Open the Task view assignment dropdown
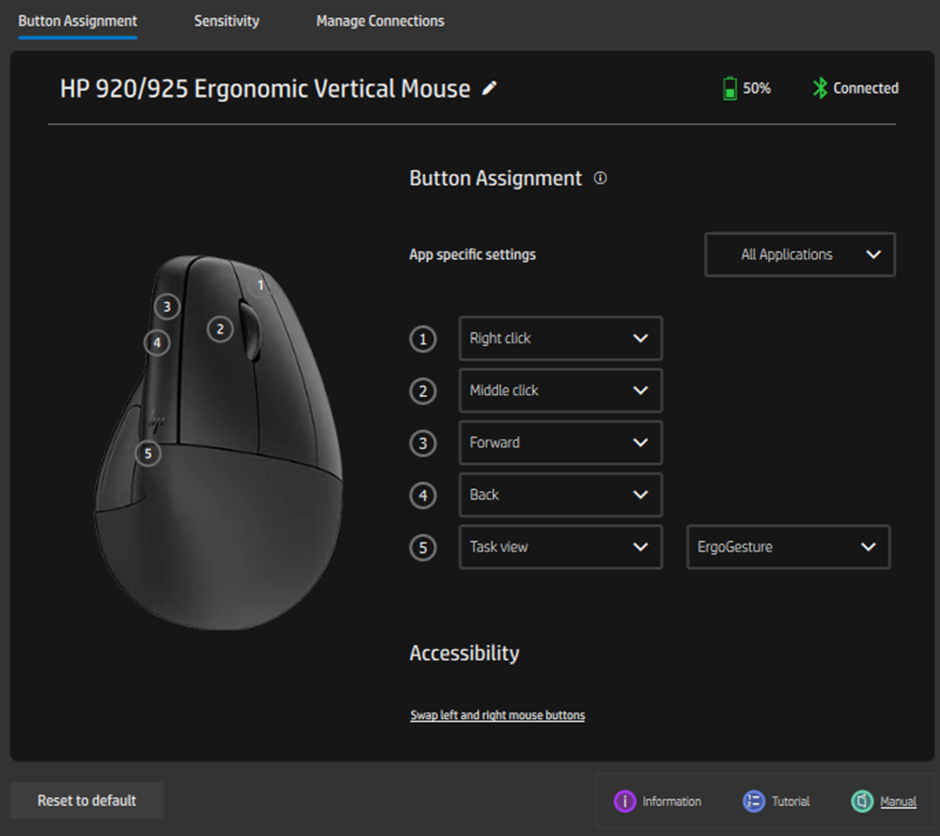 click(561, 547)
